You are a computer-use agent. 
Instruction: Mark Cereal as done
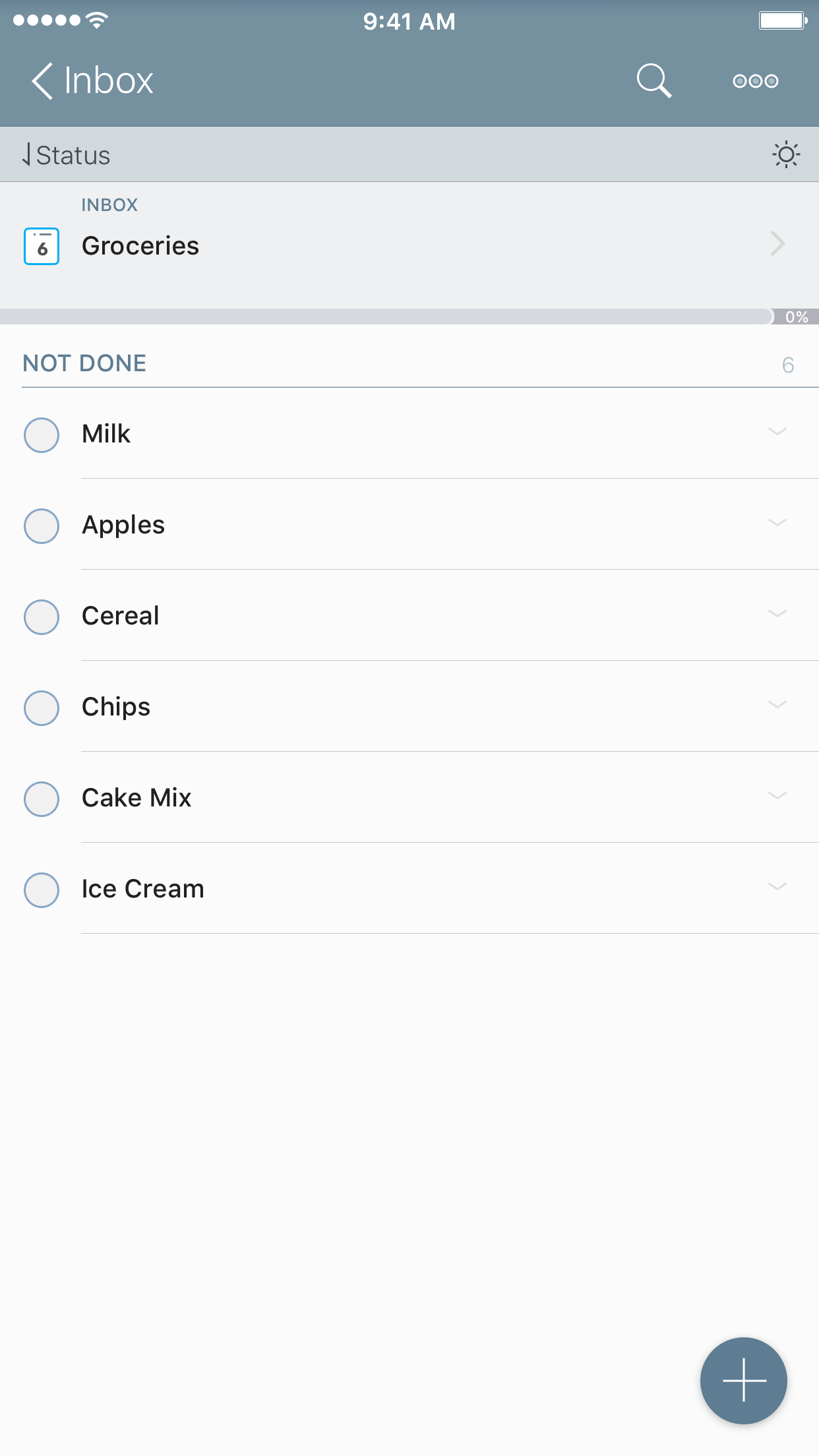(x=42, y=617)
